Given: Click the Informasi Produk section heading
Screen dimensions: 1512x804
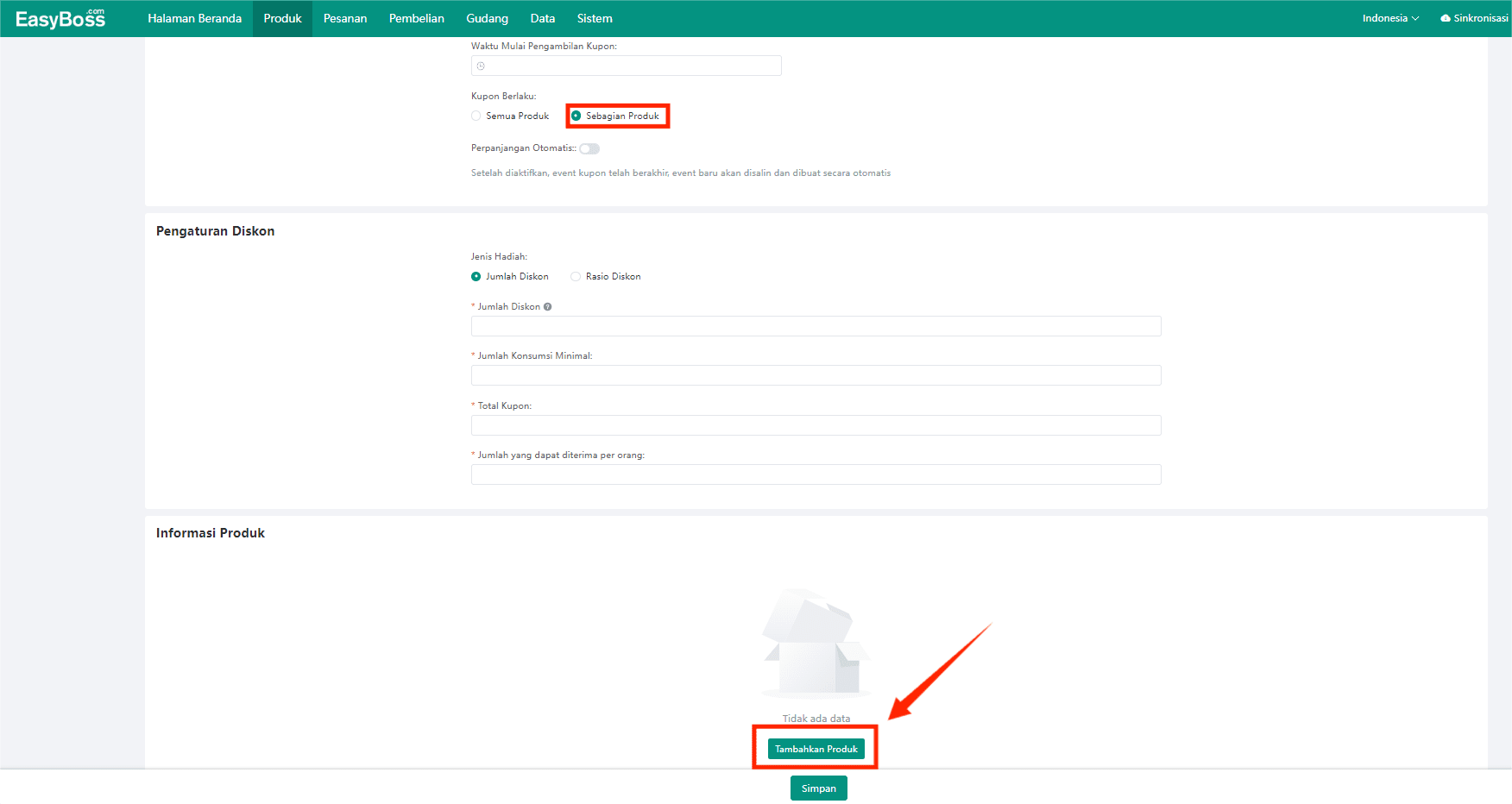Looking at the screenshot, I should coord(211,533).
